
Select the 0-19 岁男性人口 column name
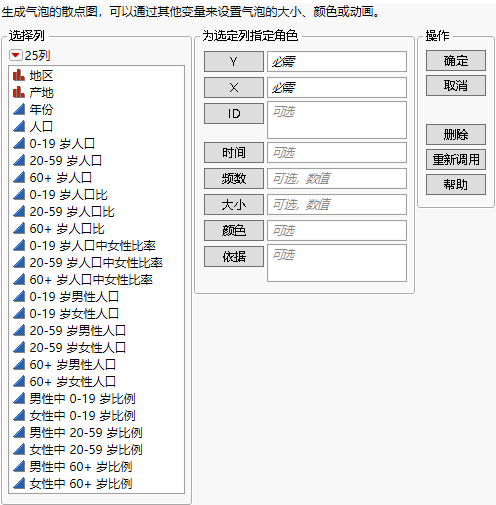74,296
